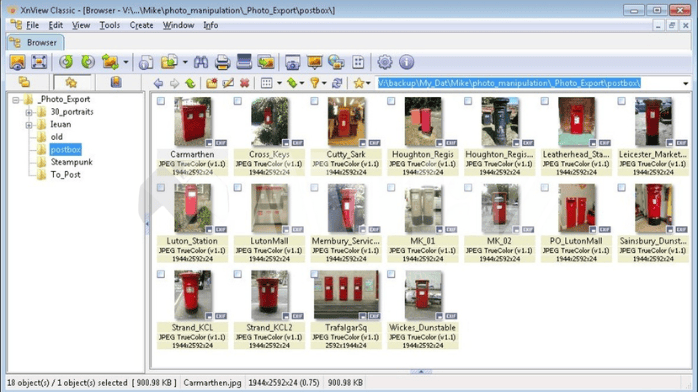
Task: Rotate left using the green counterclockwise icon
Action: pyautogui.click(x=66, y=62)
